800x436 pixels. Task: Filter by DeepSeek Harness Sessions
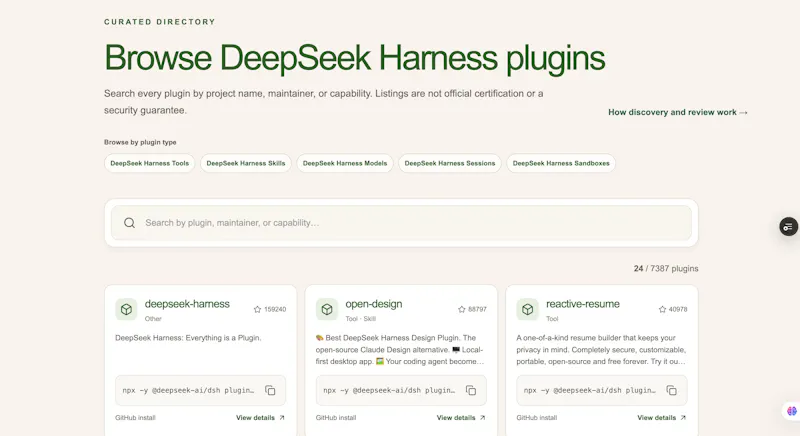pos(449,163)
